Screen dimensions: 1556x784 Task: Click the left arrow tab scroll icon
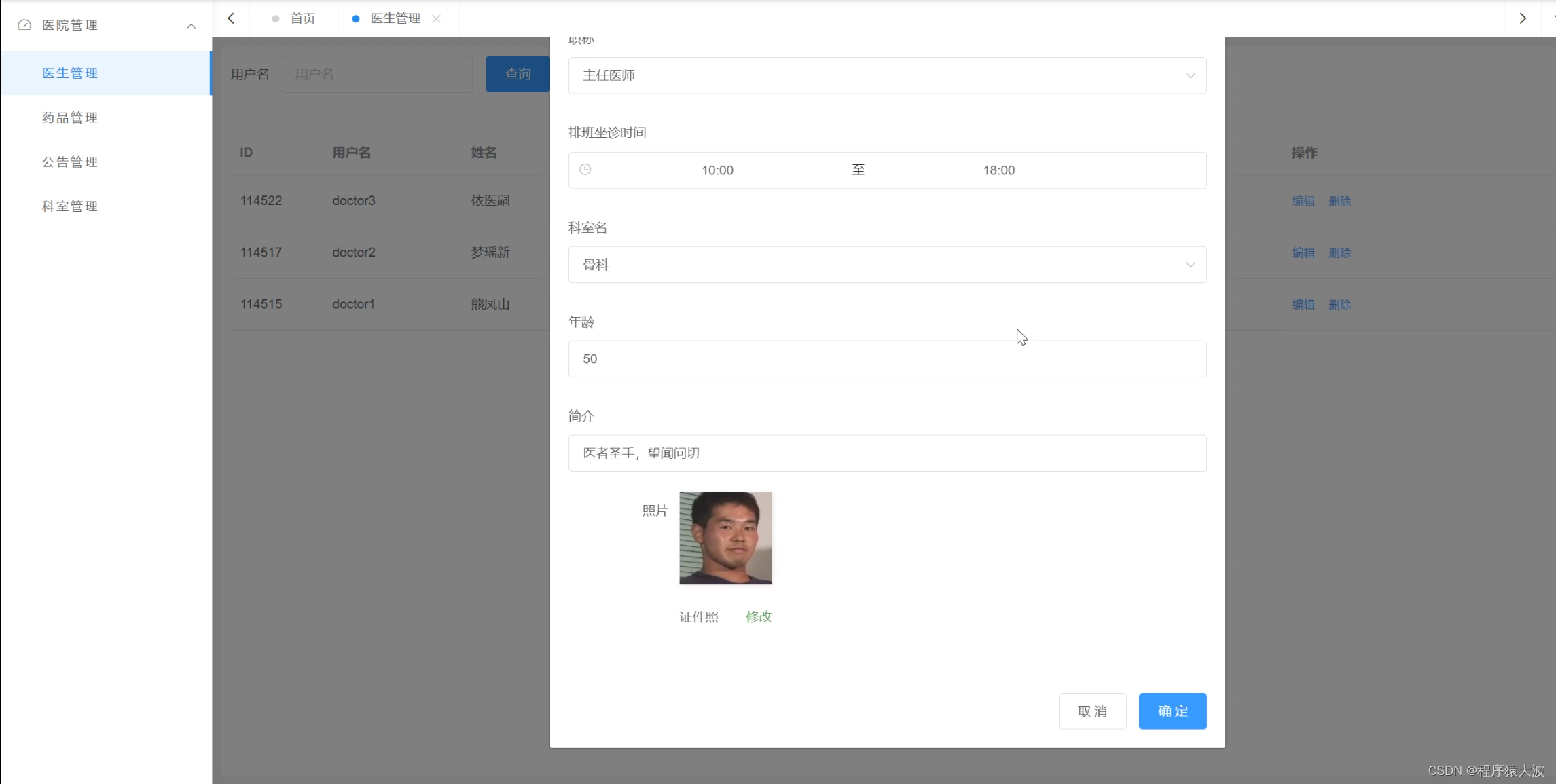[232, 18]
